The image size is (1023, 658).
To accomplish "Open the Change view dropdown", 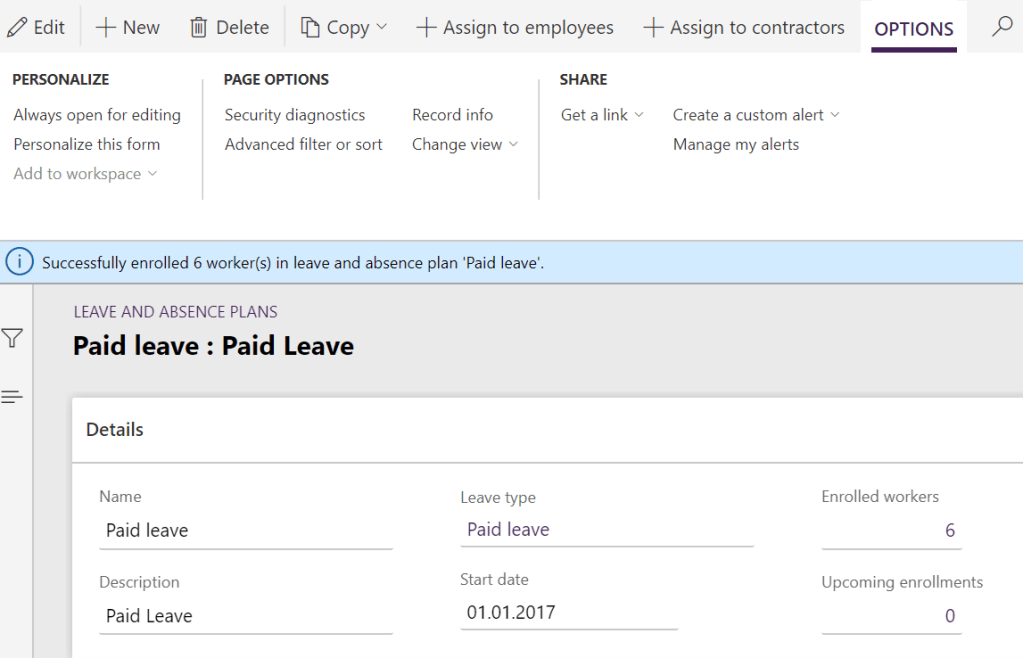I will [465, 144].
